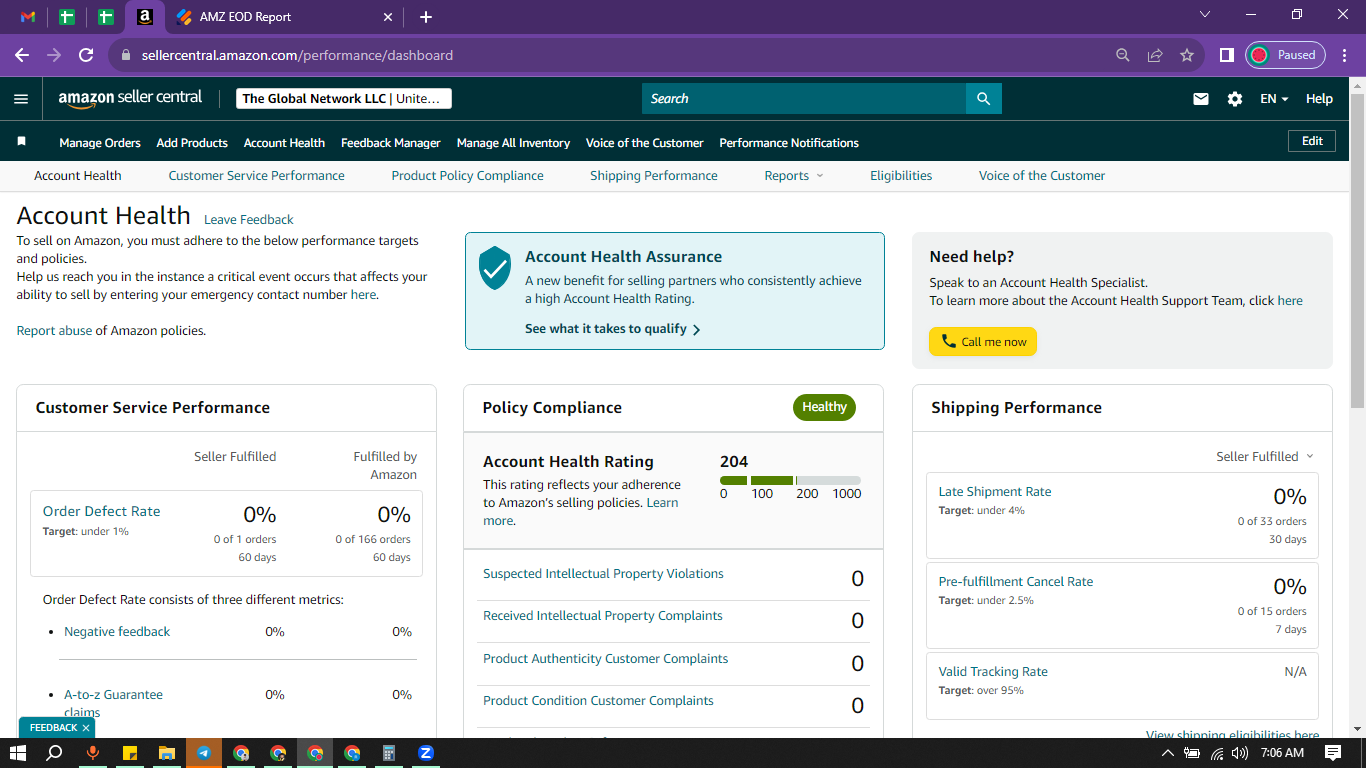Click the Healthy status badge
This screenshot has width=1366, height=768.
(824, 407)
